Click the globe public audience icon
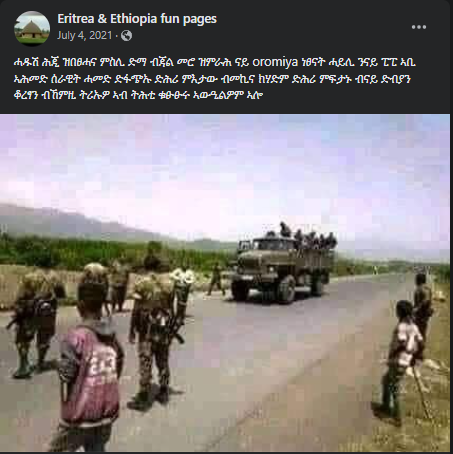The image size is (453, 454). point(126,36)
